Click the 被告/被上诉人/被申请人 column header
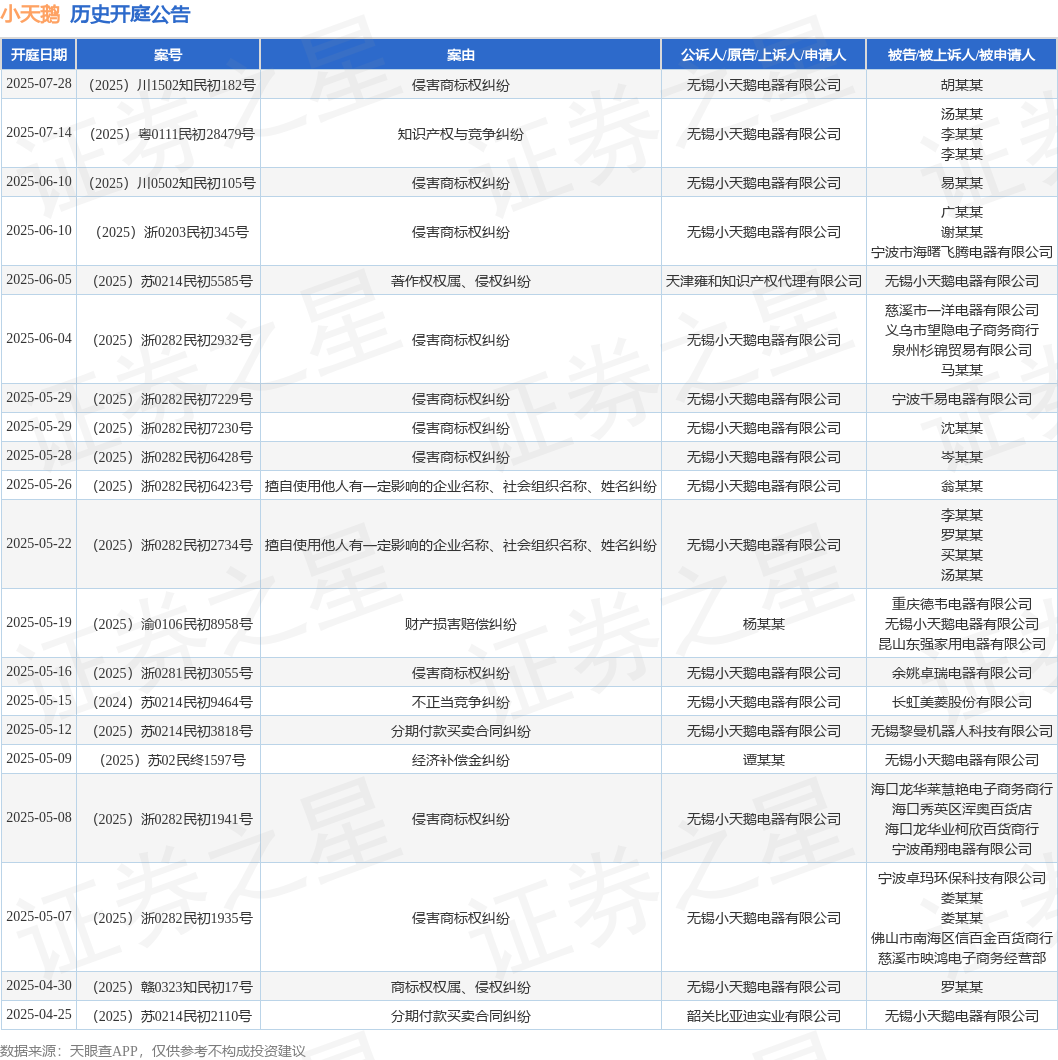The width and height of the screenshot is (1058, 1060). (961, 55)
